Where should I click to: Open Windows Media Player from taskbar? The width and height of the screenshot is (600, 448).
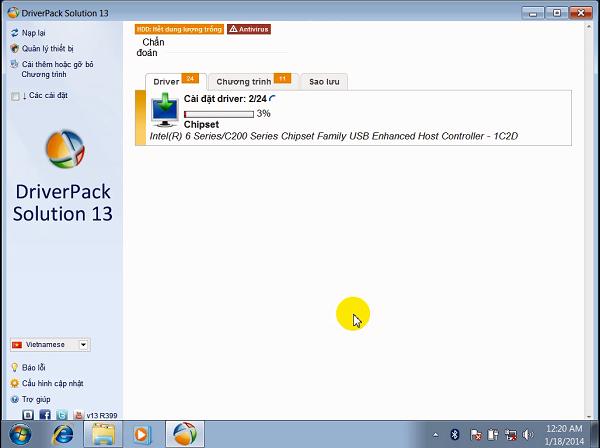(141, 434)
